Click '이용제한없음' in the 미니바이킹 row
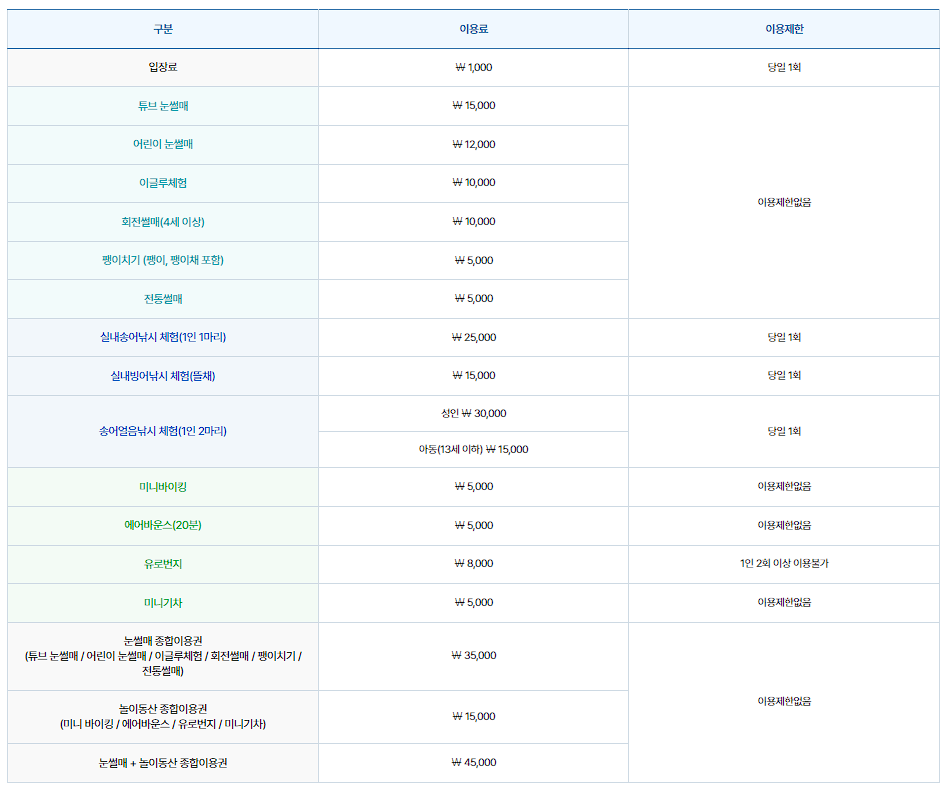The image size is (946, 789). click(784, 486)
